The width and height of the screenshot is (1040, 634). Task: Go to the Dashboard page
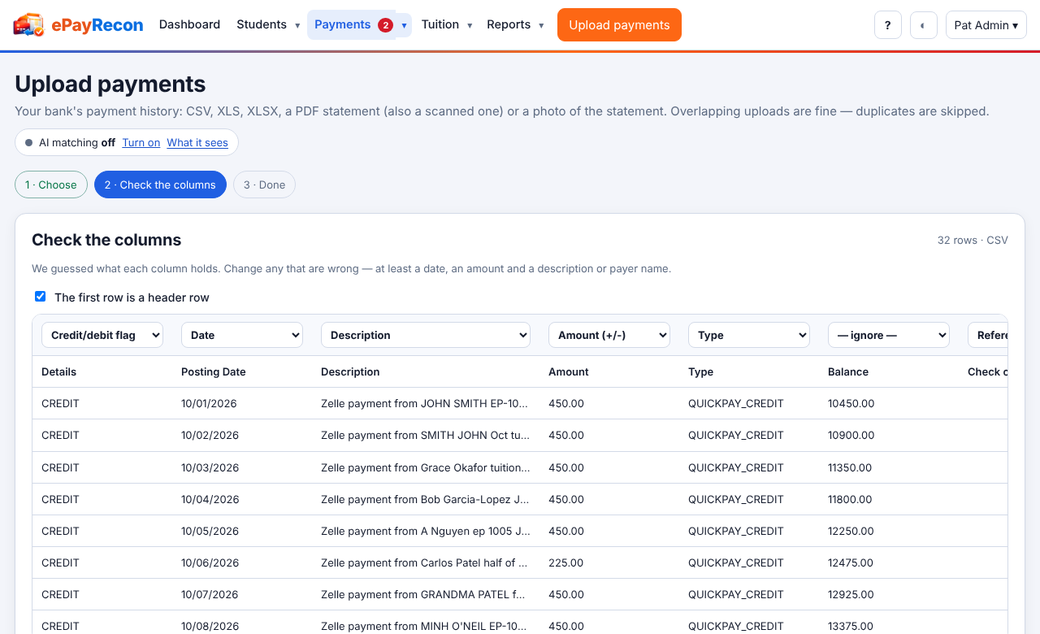tap(190, 25)
